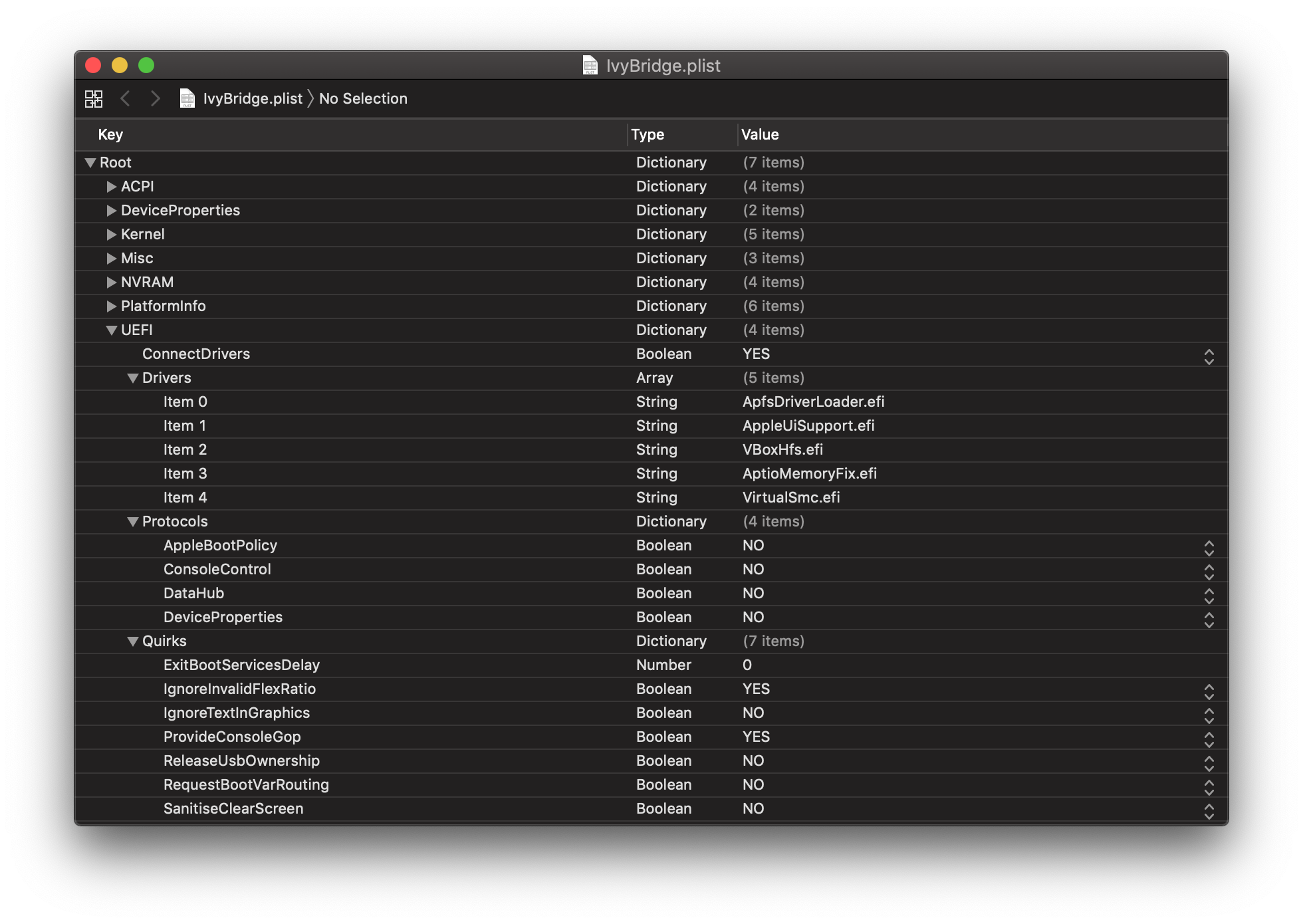This screenshot has width=1303, height=924.
Task: Expand the PlatformInfo dictionary
Action: pyautogui.click(x=112, y=306)
